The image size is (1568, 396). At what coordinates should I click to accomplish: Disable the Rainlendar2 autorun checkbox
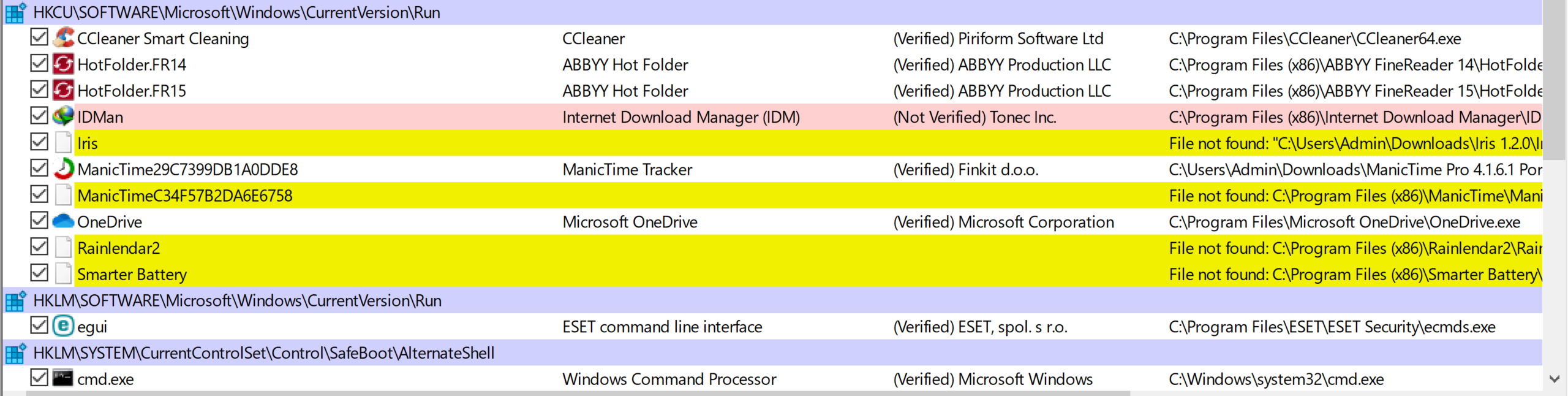[x=39, y=247]
